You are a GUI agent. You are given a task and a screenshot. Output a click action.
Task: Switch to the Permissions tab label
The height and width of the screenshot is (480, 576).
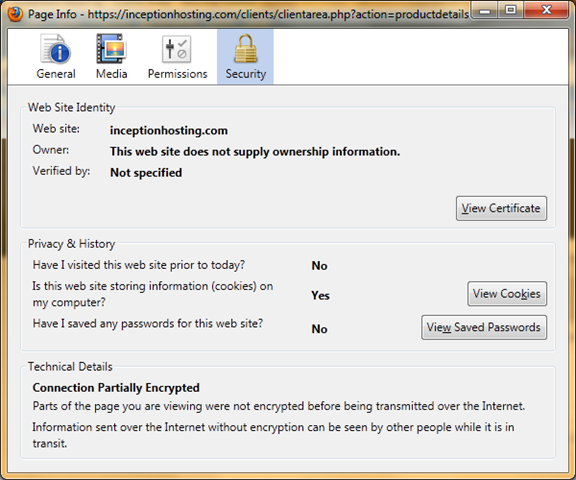click(177, 74)
